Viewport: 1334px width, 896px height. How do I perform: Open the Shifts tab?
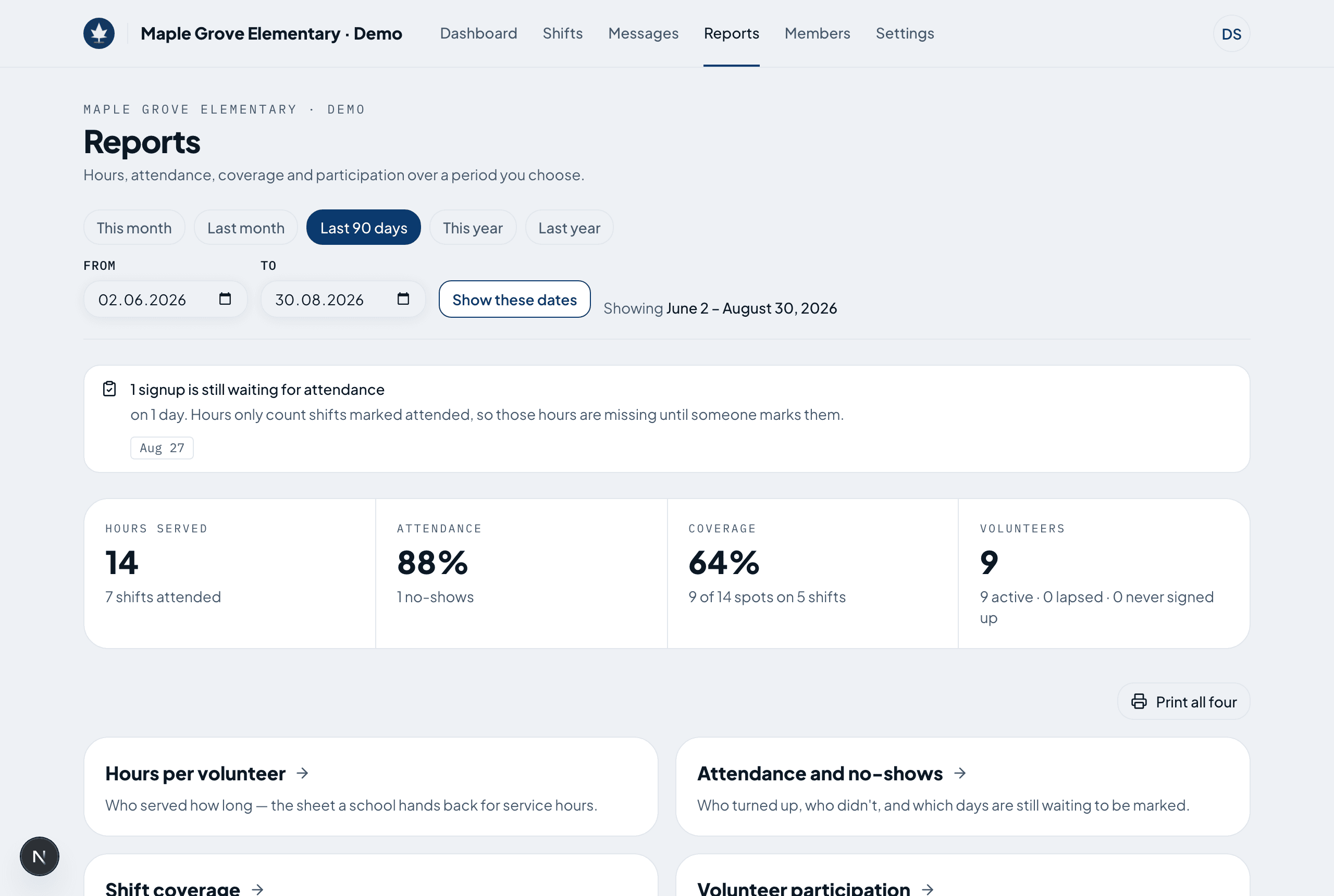pyautogui.click(x=562, y=33)
